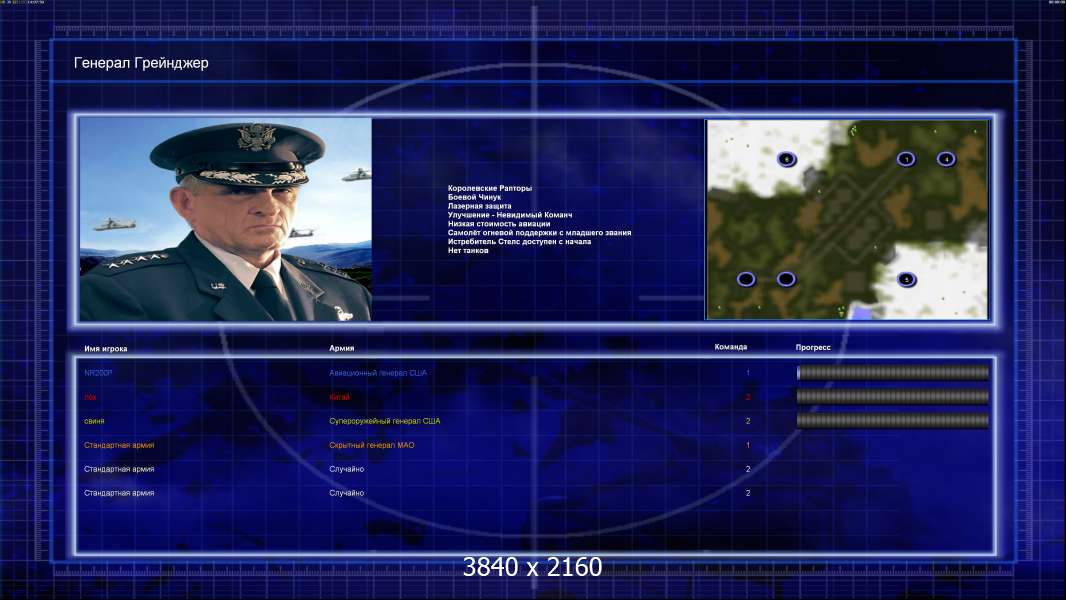Click the 'Боевой Чинук' line

coord(475,197)
